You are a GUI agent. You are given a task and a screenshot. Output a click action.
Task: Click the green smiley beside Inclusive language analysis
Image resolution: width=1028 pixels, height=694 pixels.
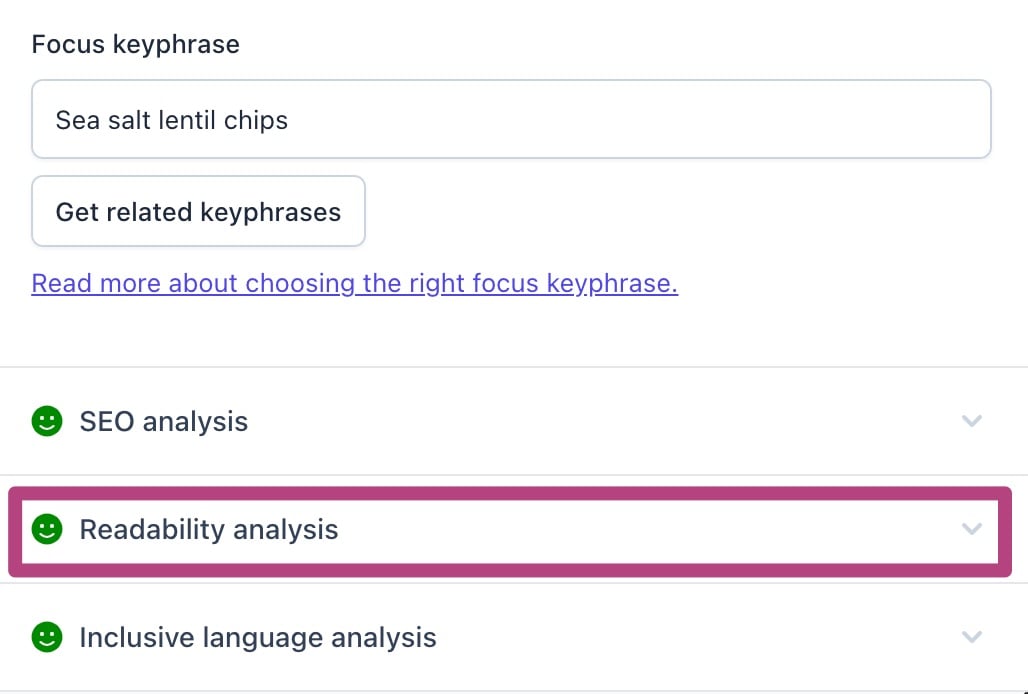click(x=47, y=637)
